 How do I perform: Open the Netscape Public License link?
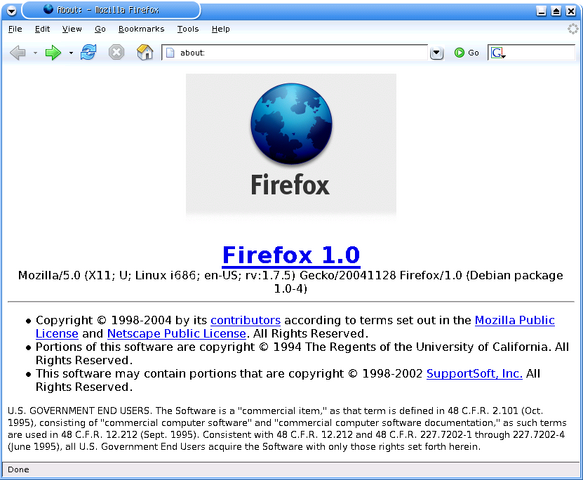click(177, 334)
